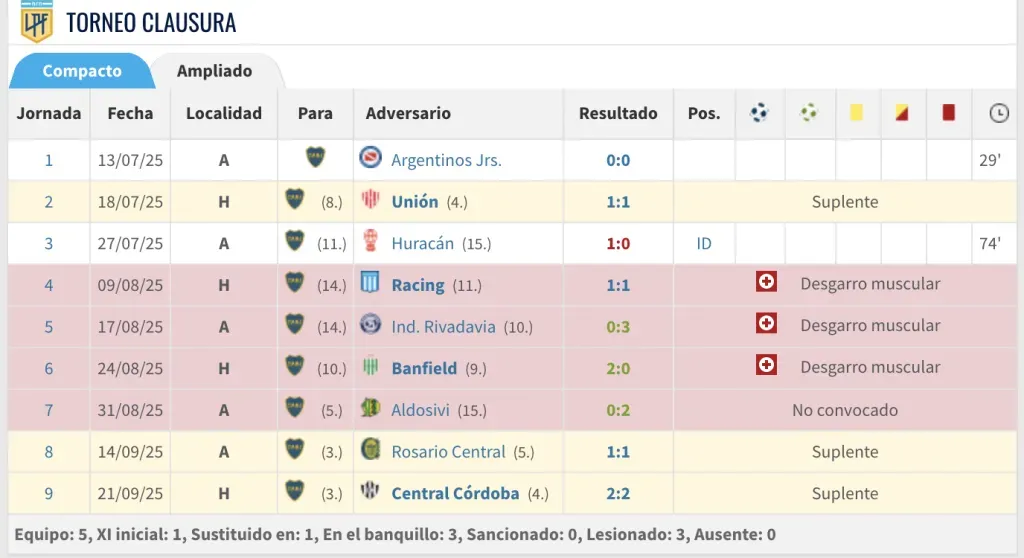The image size is (1024, 558).
Task: Click the Rosario Central crest icon
Action: pos(370,451)
